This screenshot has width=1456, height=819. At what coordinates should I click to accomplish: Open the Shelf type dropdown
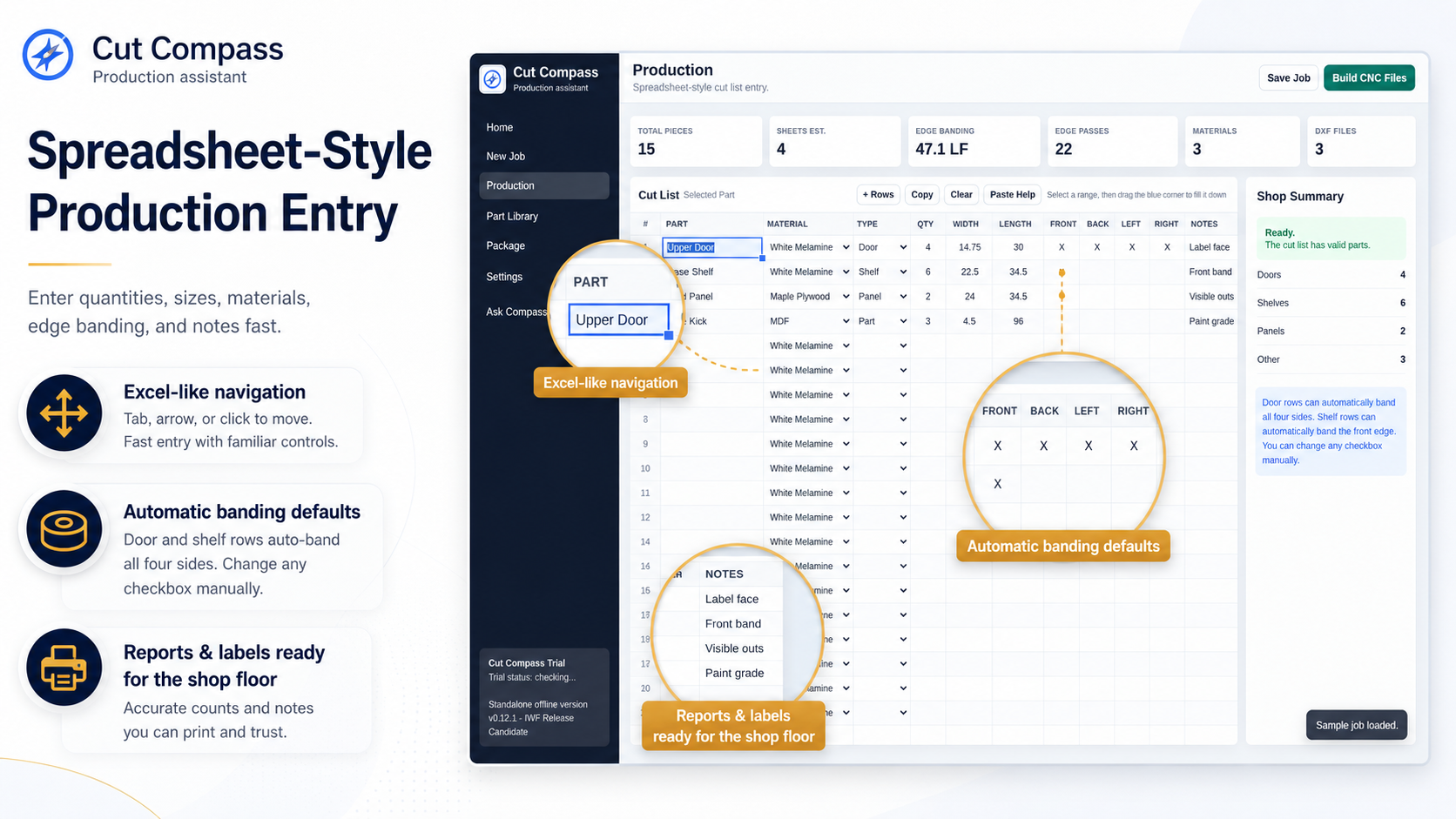click(x=882, y=272)
